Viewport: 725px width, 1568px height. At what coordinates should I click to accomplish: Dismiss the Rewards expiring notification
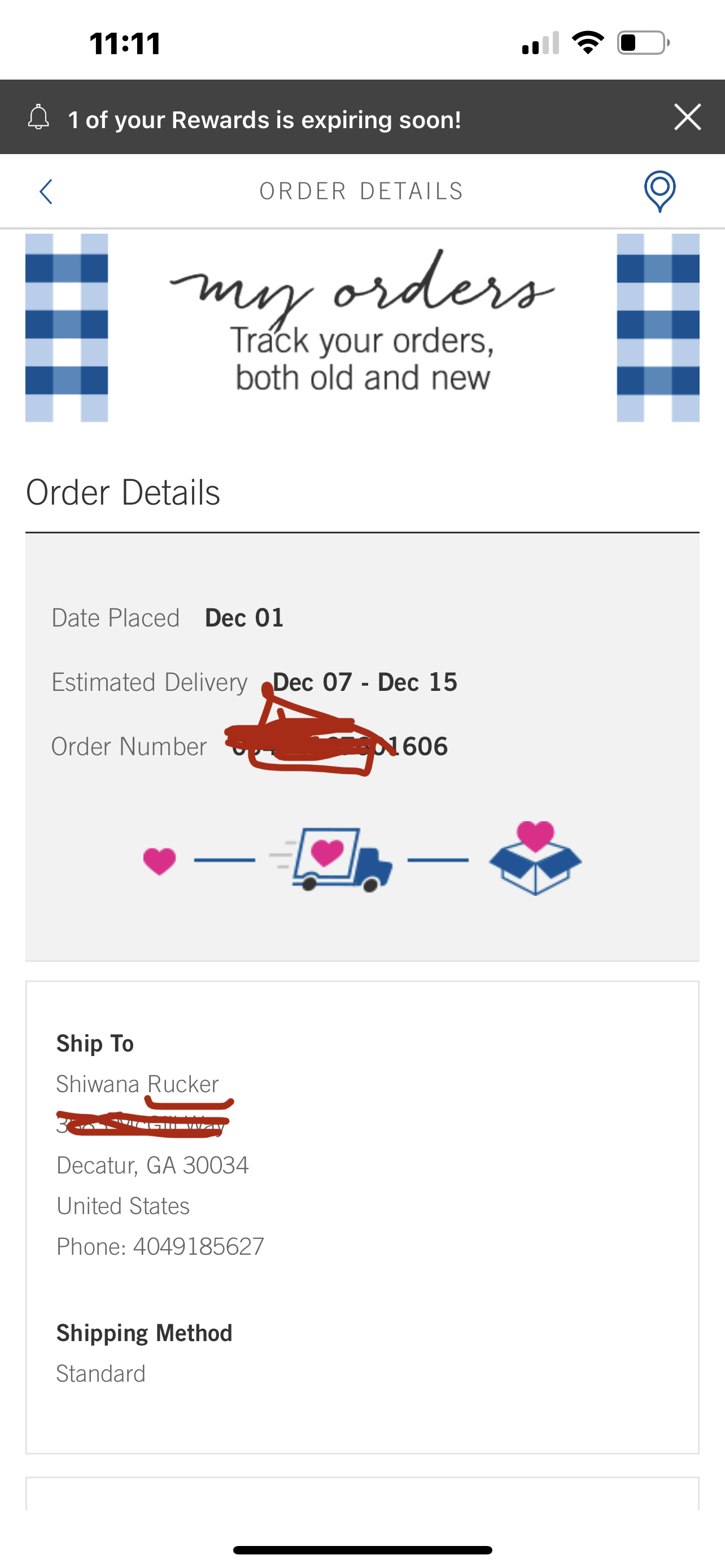click(687, 117)
